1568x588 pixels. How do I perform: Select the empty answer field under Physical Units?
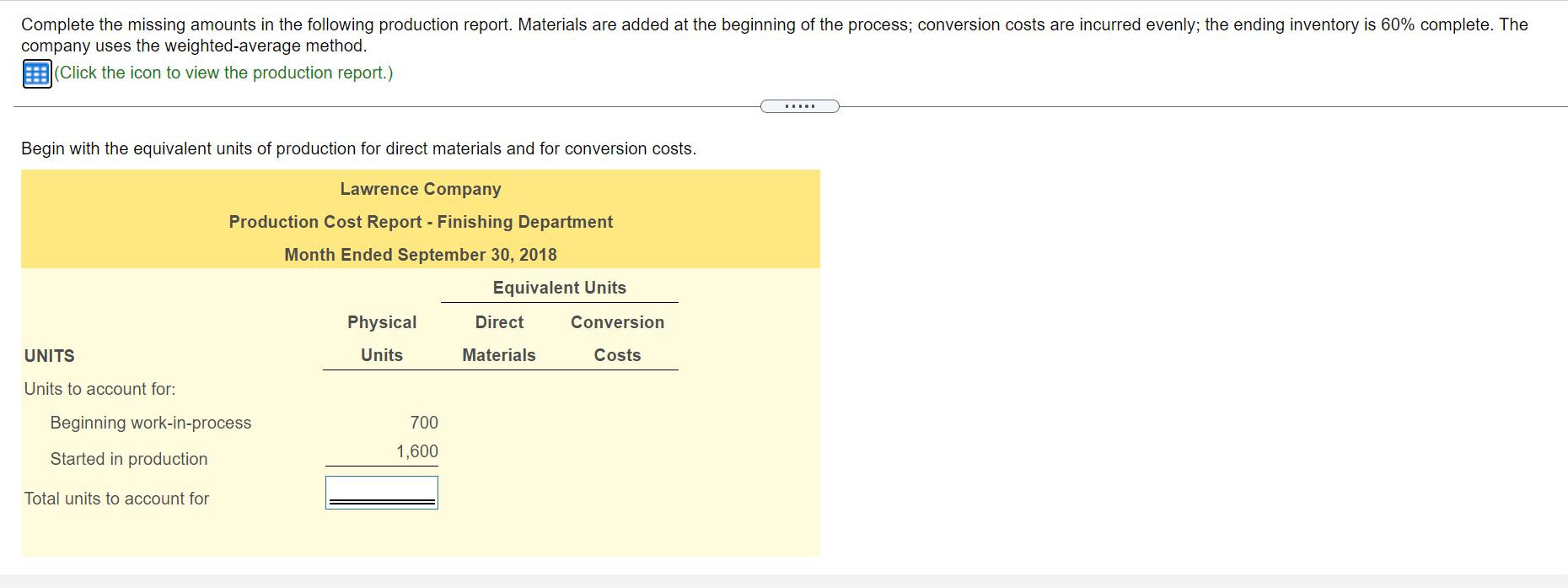(381, 492)
